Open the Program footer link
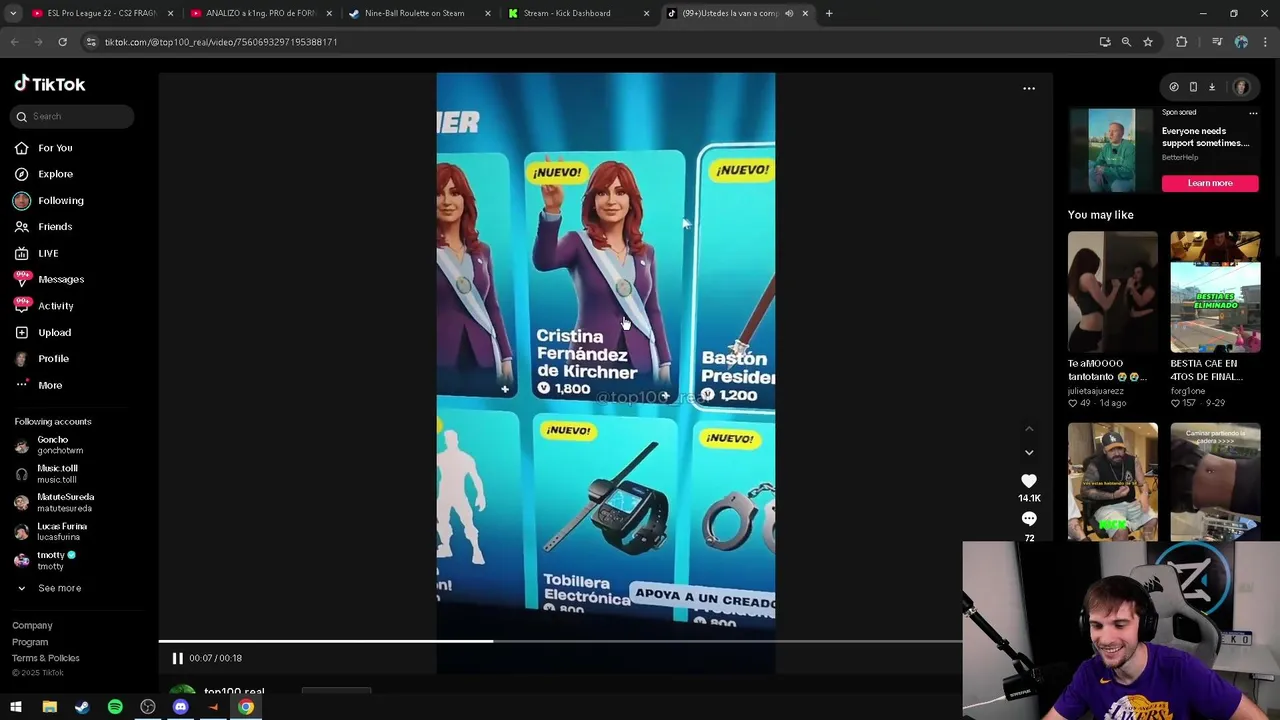Screen dimensions: 1280x720 [30, 642]
